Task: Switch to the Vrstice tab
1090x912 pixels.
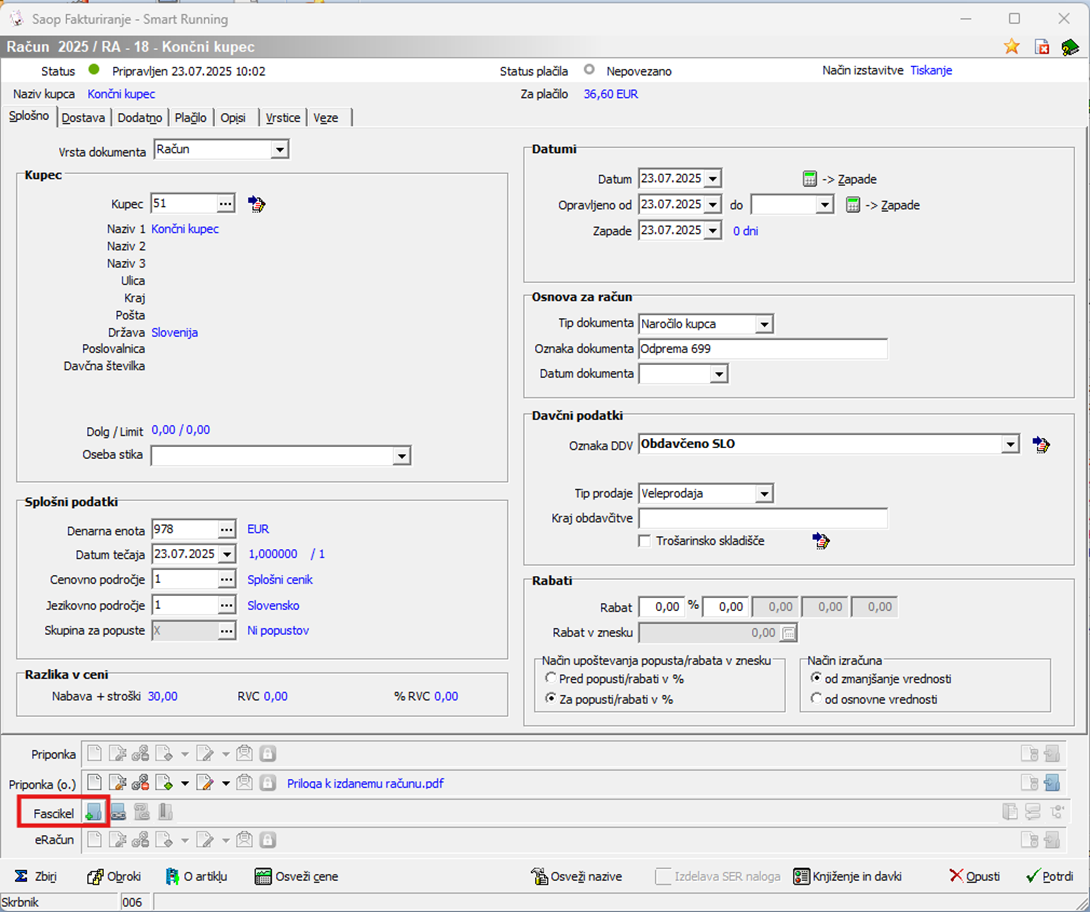Action: click(283, 118)
